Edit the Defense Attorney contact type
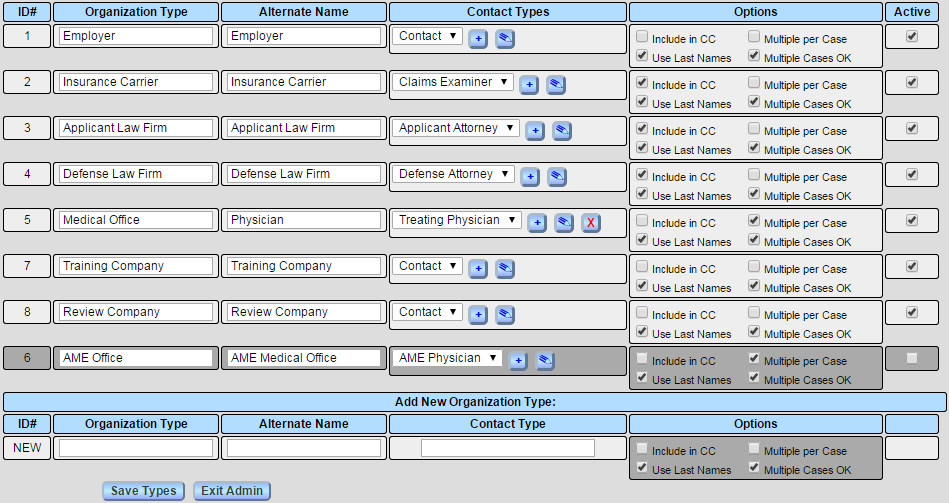Viewport: 949px width, 503px height. [557, 176]
